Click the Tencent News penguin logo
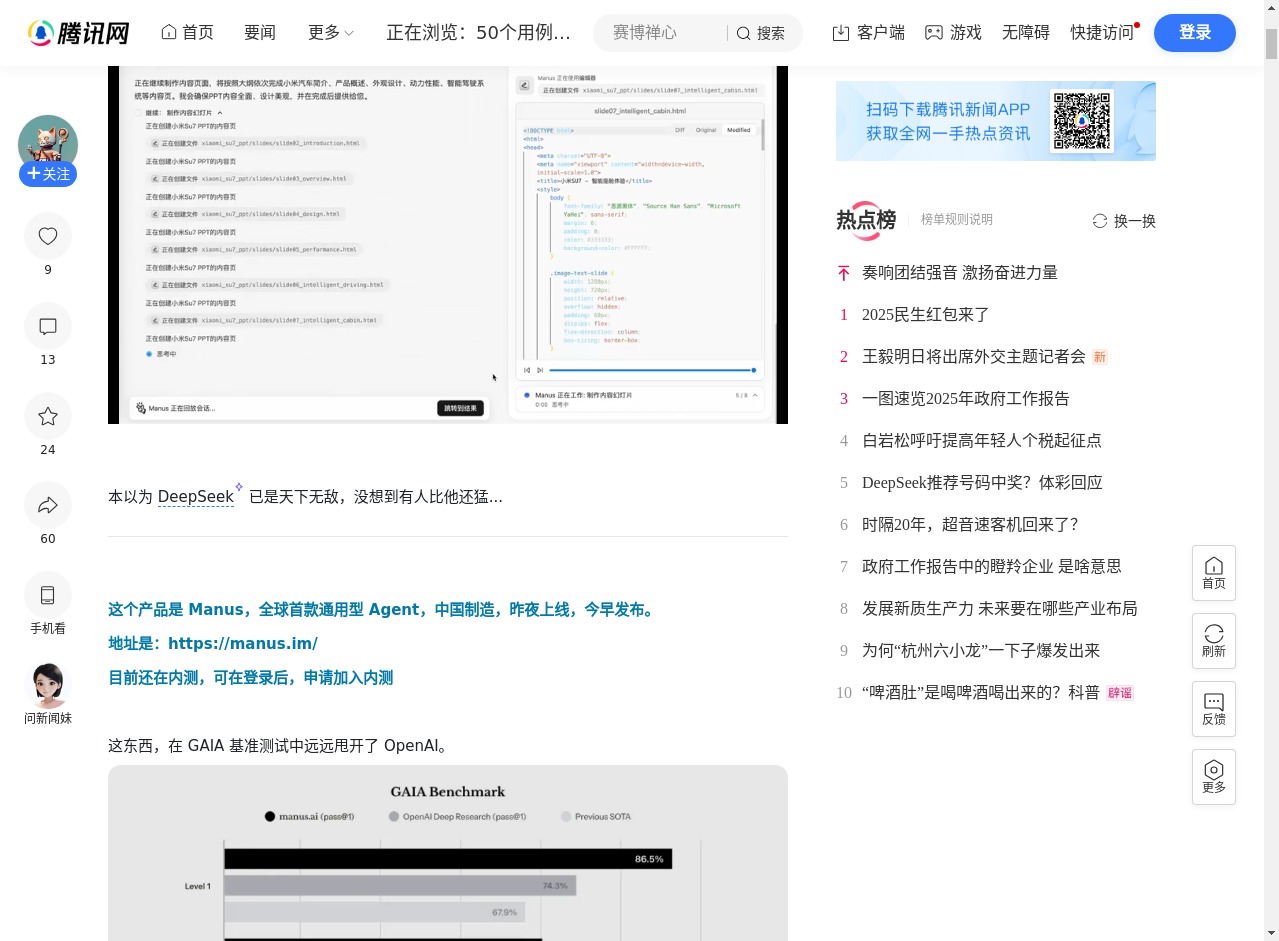Image resolution: width=1279 pixels, height=941 pixels. (41, 32)
